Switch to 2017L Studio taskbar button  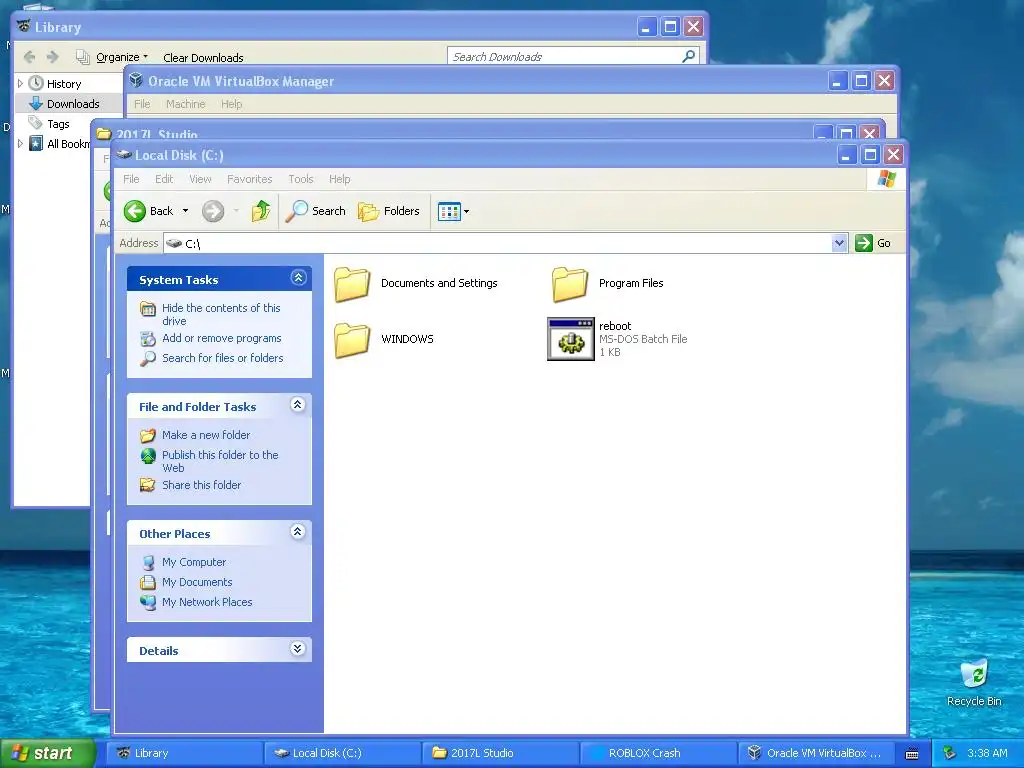click(501, 753)
